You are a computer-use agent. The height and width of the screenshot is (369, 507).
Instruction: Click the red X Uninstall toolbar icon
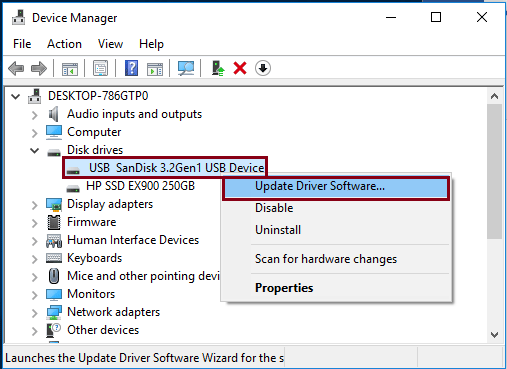point(240,68)
